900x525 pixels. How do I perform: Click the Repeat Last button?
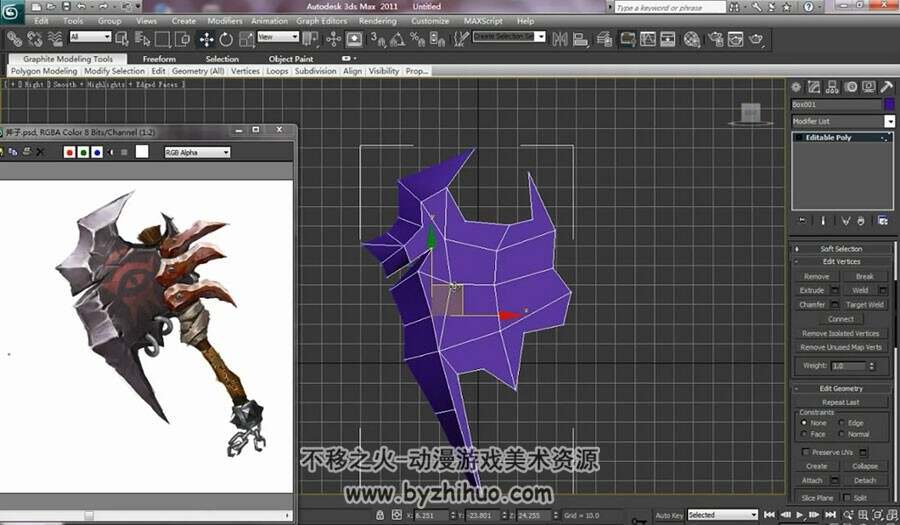click(840, 402)
